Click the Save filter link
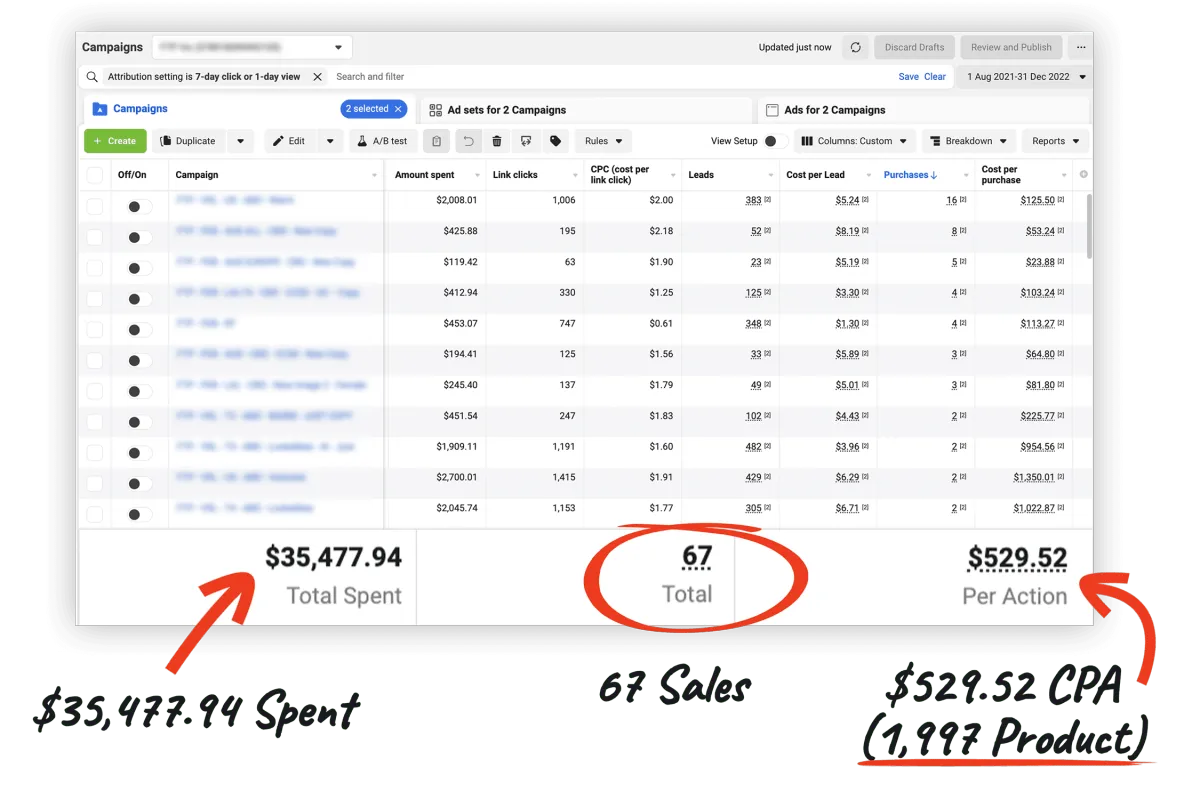 908,77
